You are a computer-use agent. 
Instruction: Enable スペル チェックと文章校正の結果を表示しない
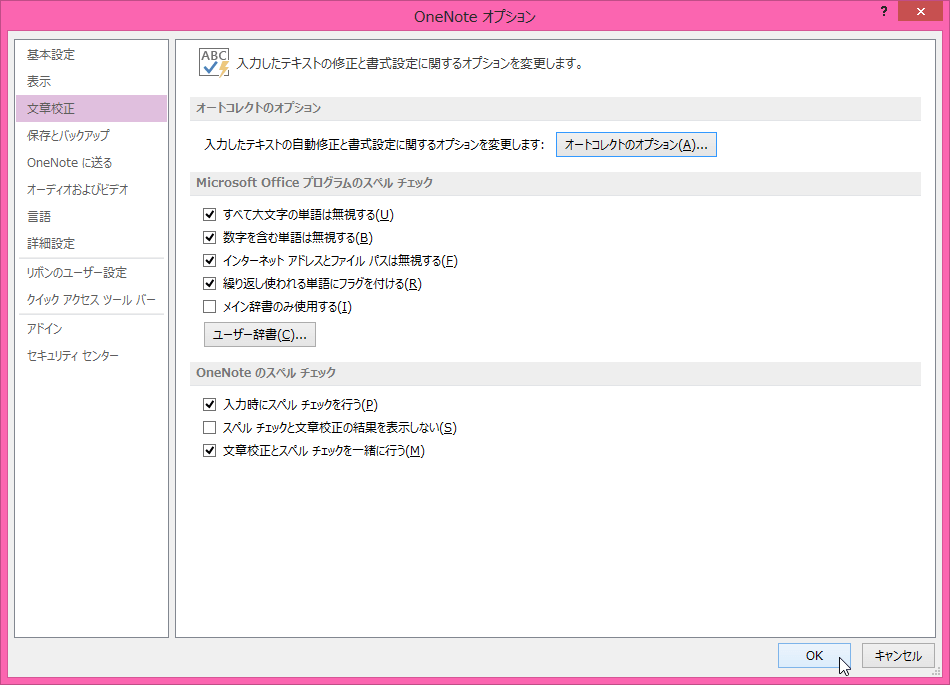tap(210, 428)
